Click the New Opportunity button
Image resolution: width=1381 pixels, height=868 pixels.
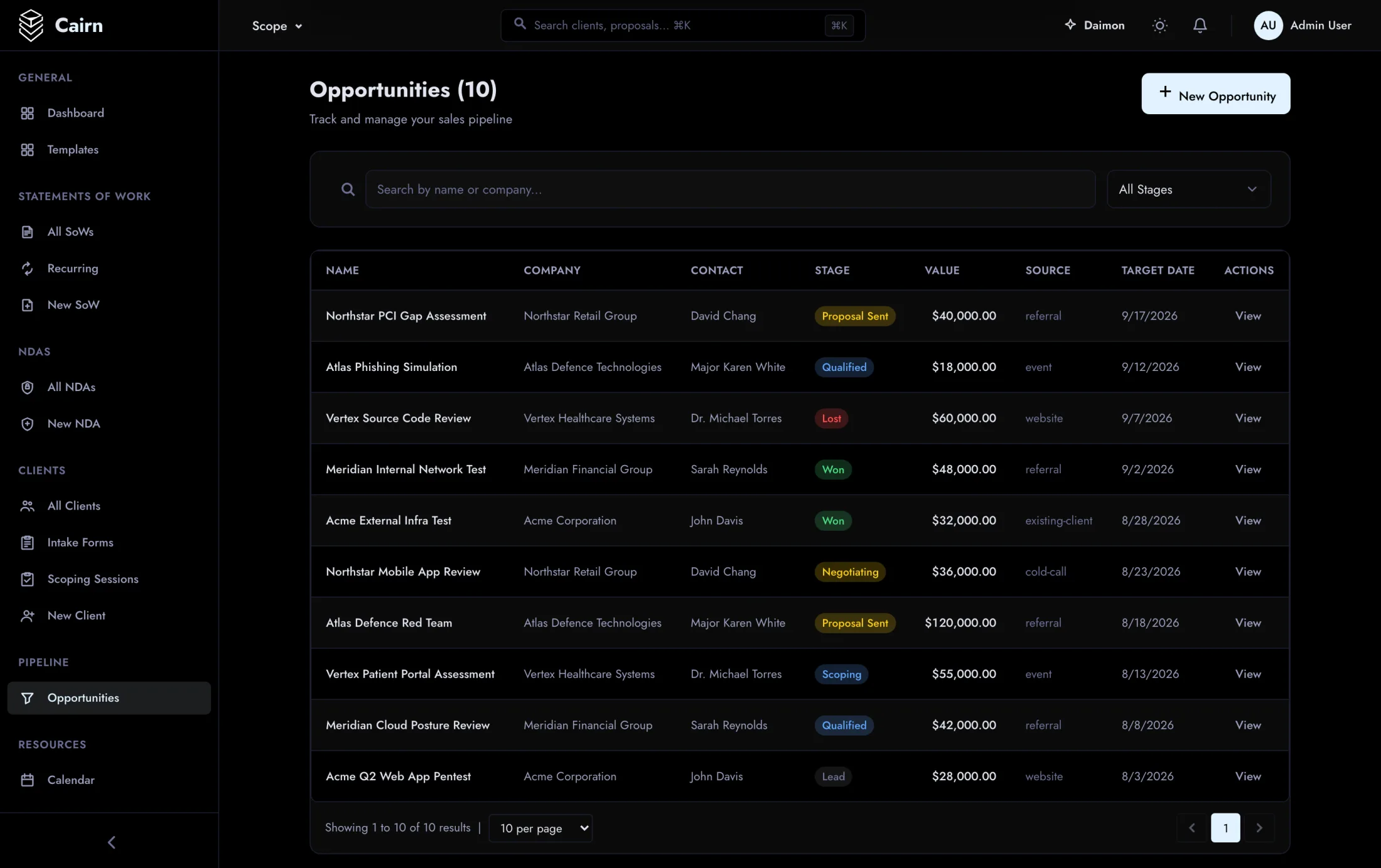(x=1215, y=94)
